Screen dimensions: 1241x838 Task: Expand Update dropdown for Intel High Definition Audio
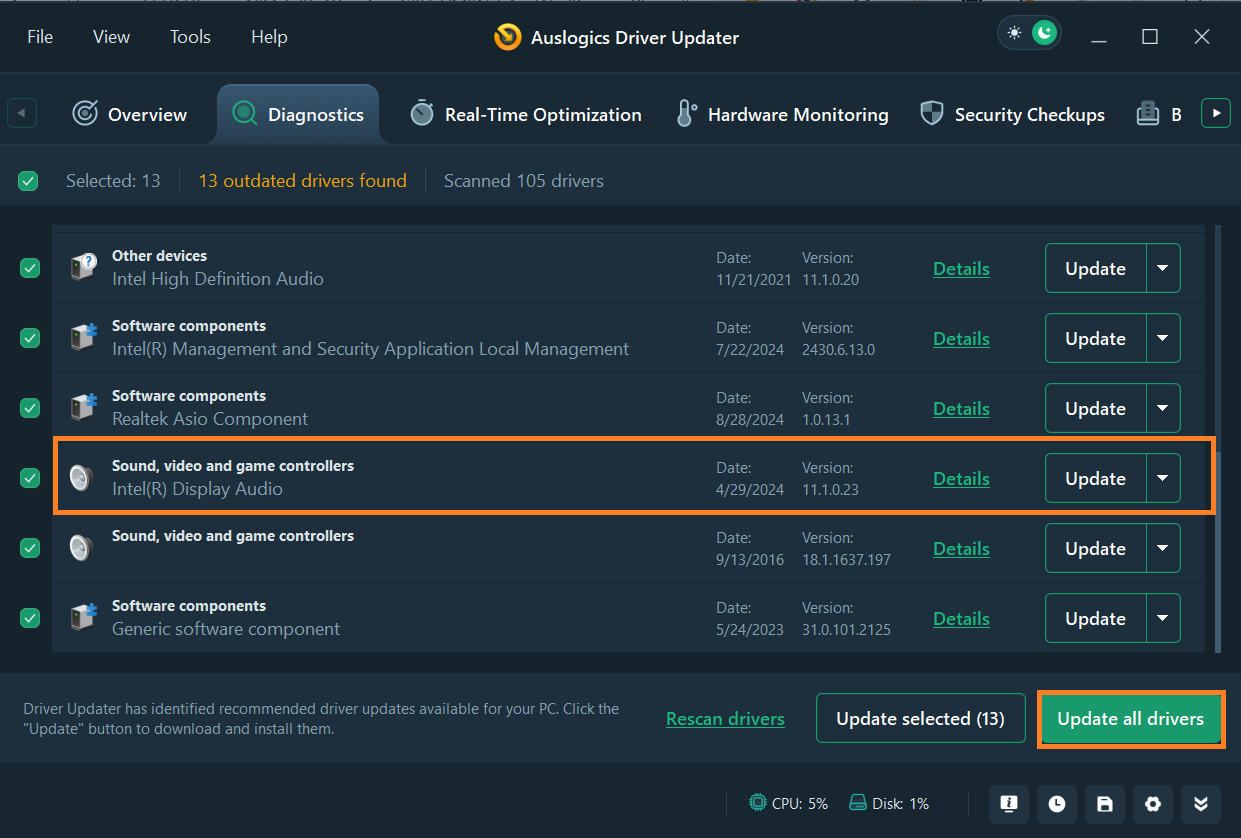1162,268
